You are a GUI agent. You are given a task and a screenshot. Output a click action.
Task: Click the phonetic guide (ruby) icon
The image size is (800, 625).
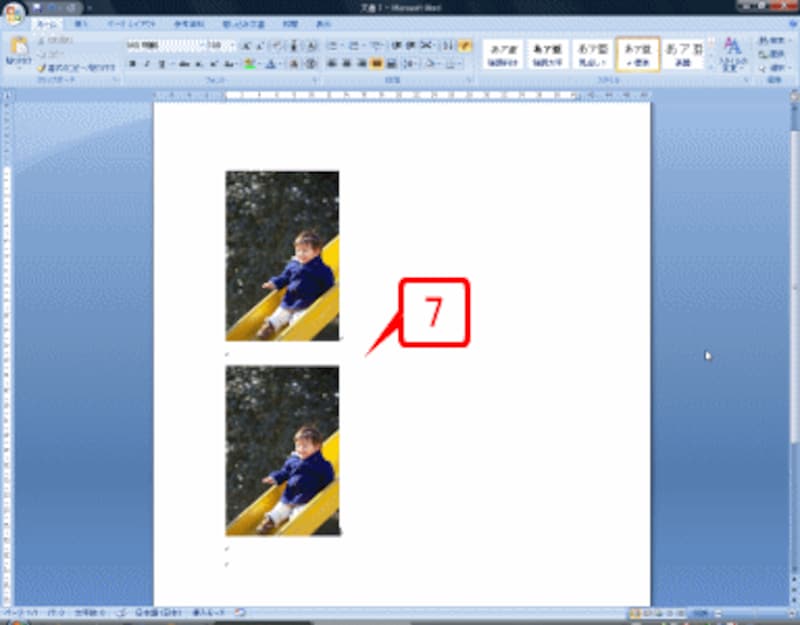click(294, 46)
